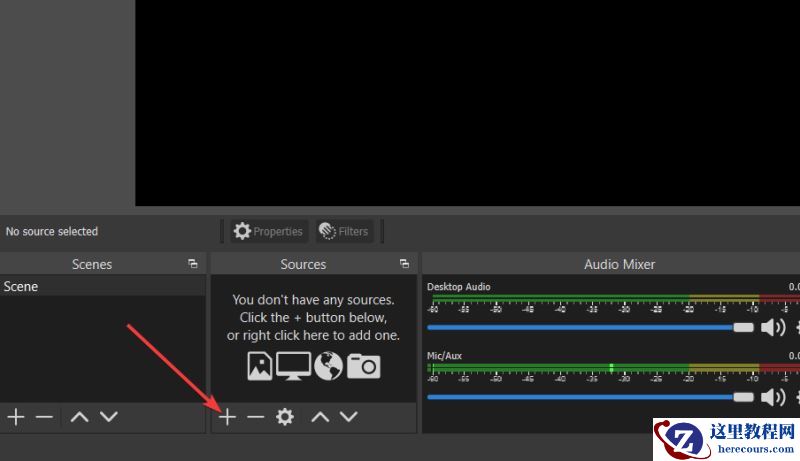Click the No source selected text
Image resolution: width=800 pixels, height=461 pixels.
(52, 232)
